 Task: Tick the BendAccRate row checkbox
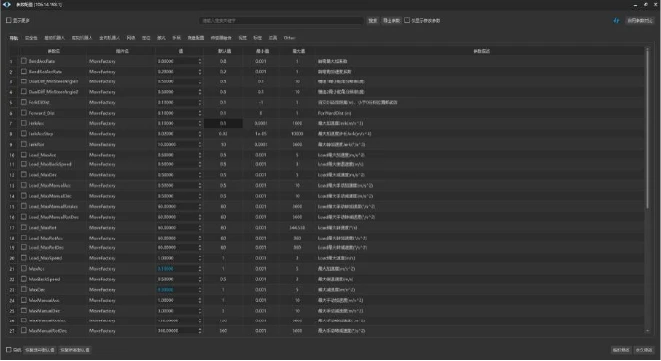(24, 61)
